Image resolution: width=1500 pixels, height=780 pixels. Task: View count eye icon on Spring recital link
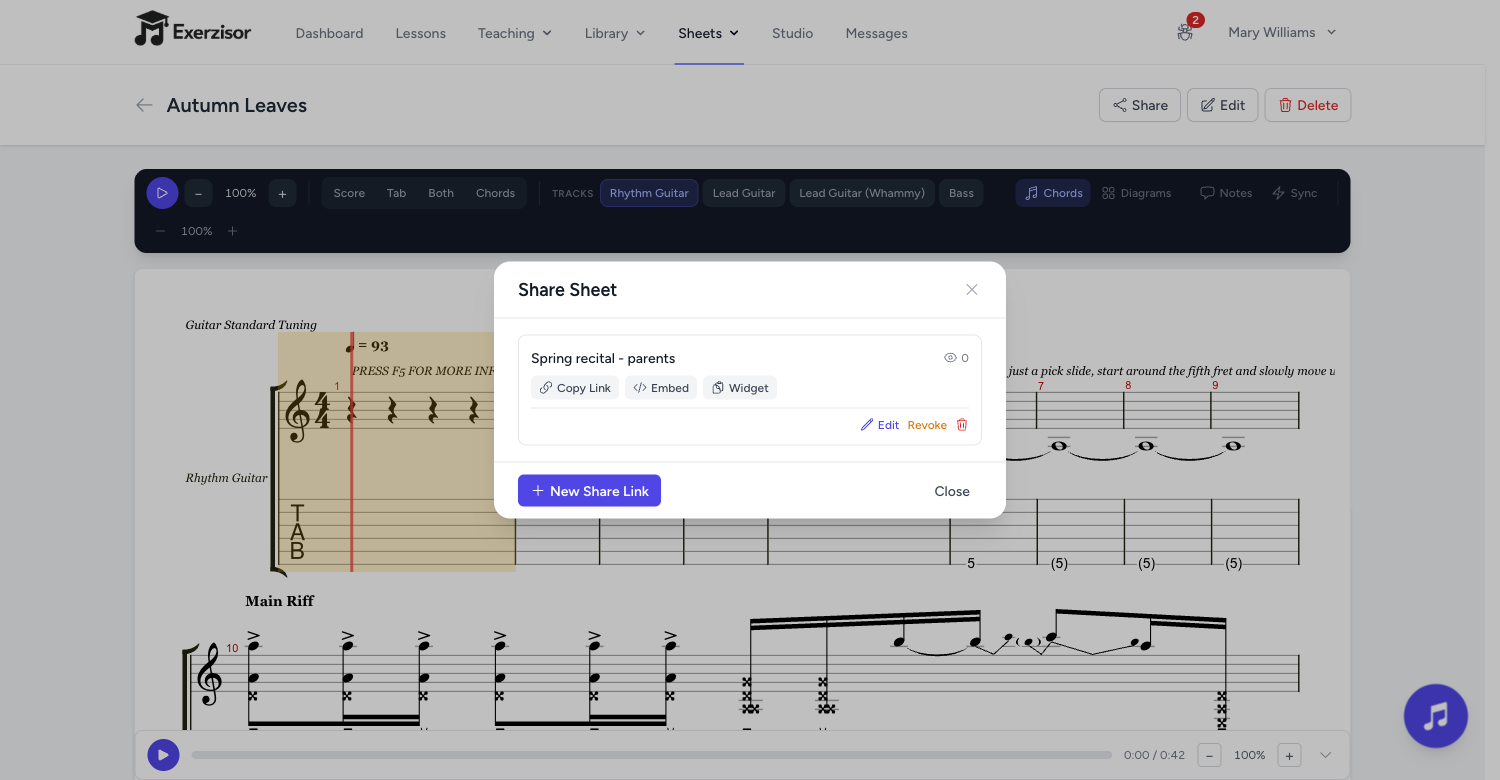coord(950,358)
